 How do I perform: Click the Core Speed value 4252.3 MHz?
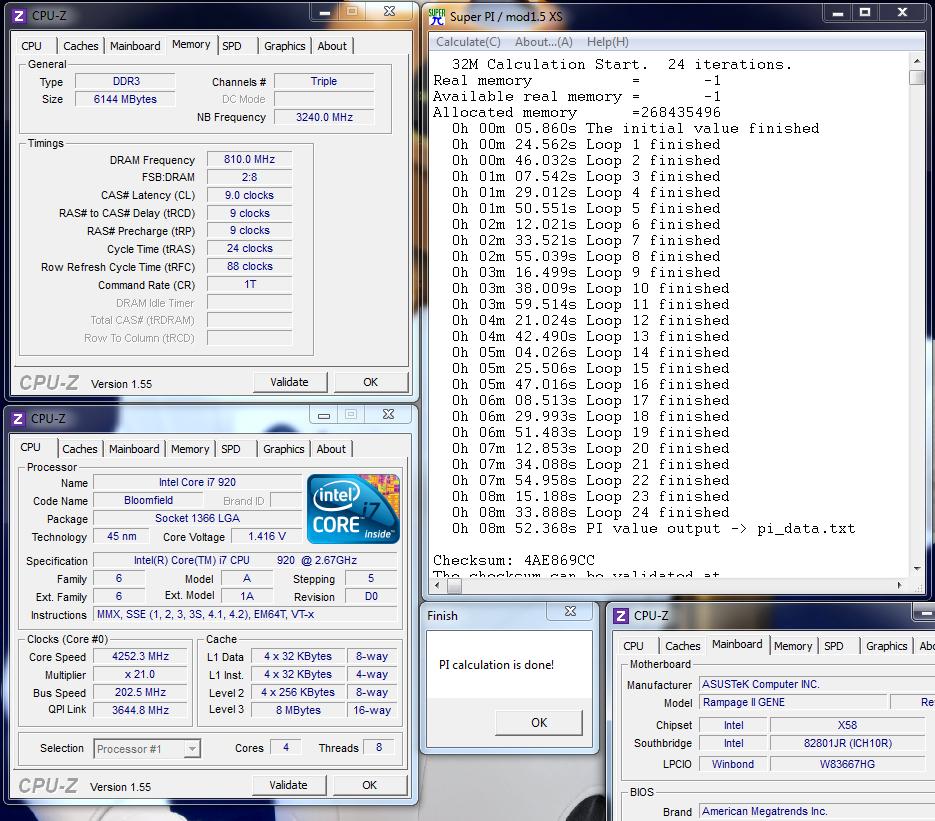[x=141, y=656]
